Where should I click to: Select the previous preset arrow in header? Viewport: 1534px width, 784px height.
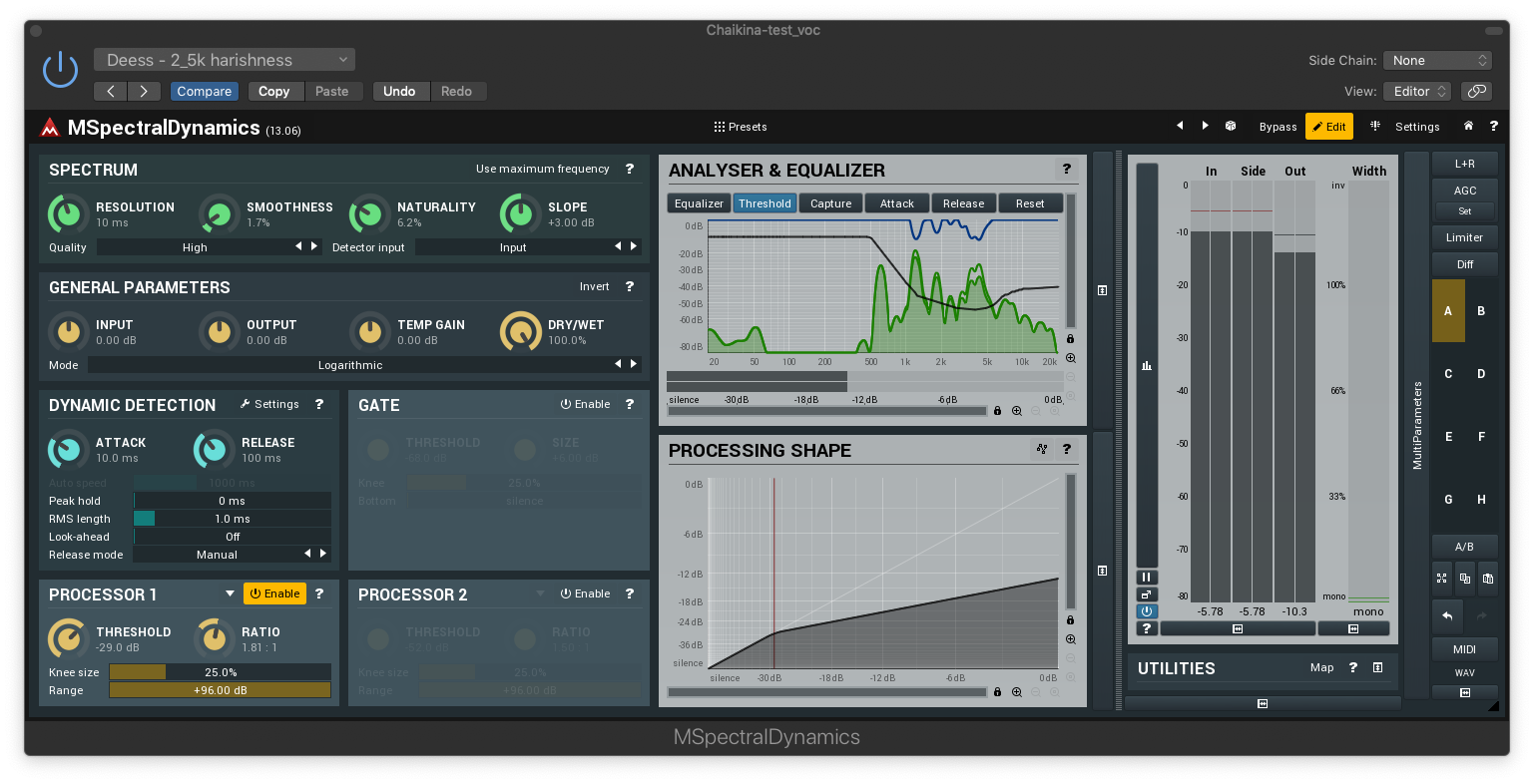point(1180,126)
